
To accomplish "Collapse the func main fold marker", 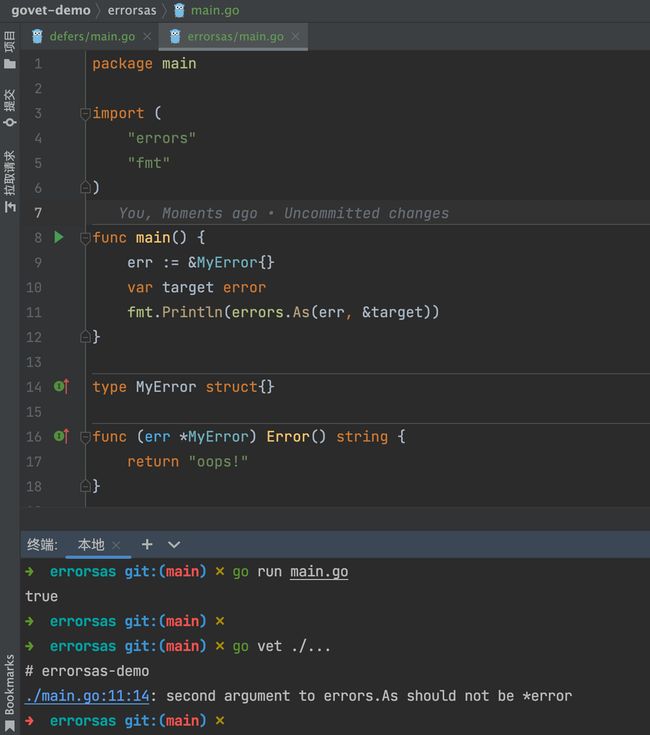I will coord(85,238).
